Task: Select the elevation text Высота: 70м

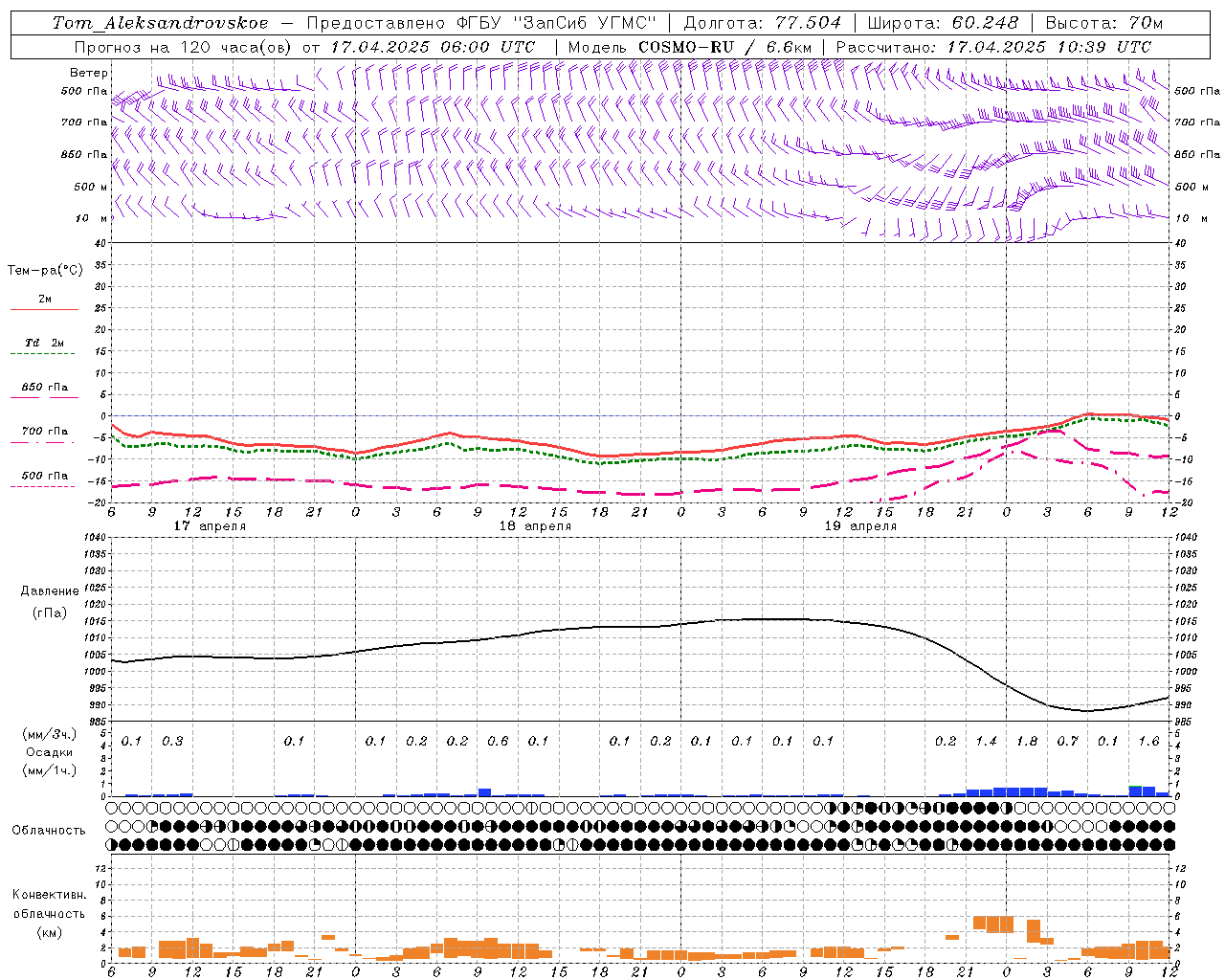Action: click(1103, 23)
